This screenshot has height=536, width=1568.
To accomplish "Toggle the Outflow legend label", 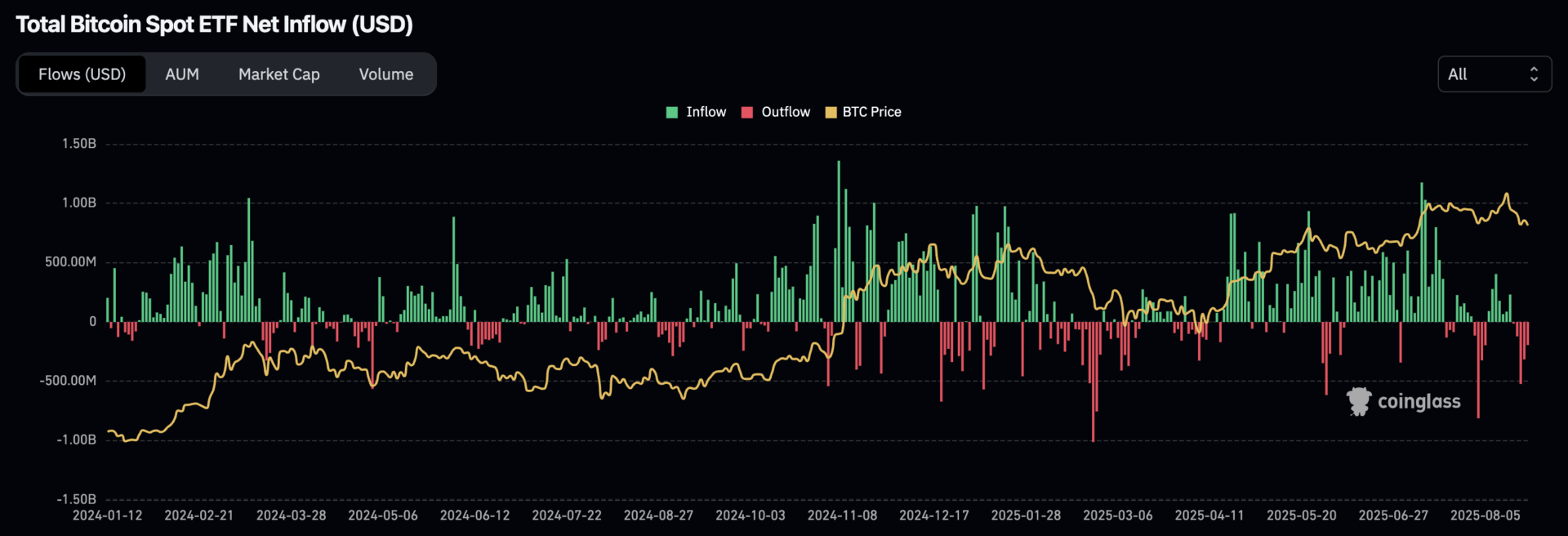I will [x=786, y=112].
